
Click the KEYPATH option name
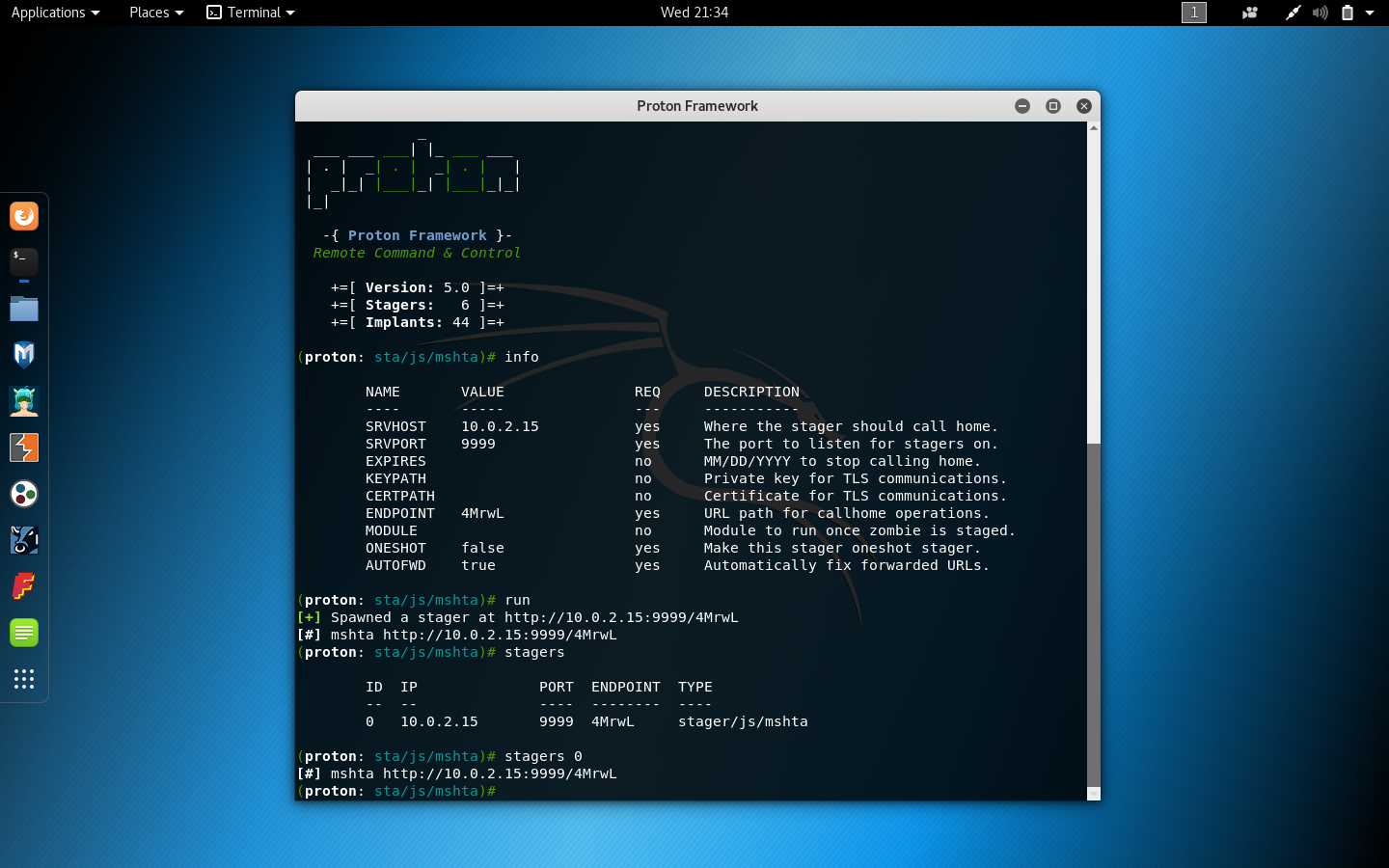click(395, 478)
